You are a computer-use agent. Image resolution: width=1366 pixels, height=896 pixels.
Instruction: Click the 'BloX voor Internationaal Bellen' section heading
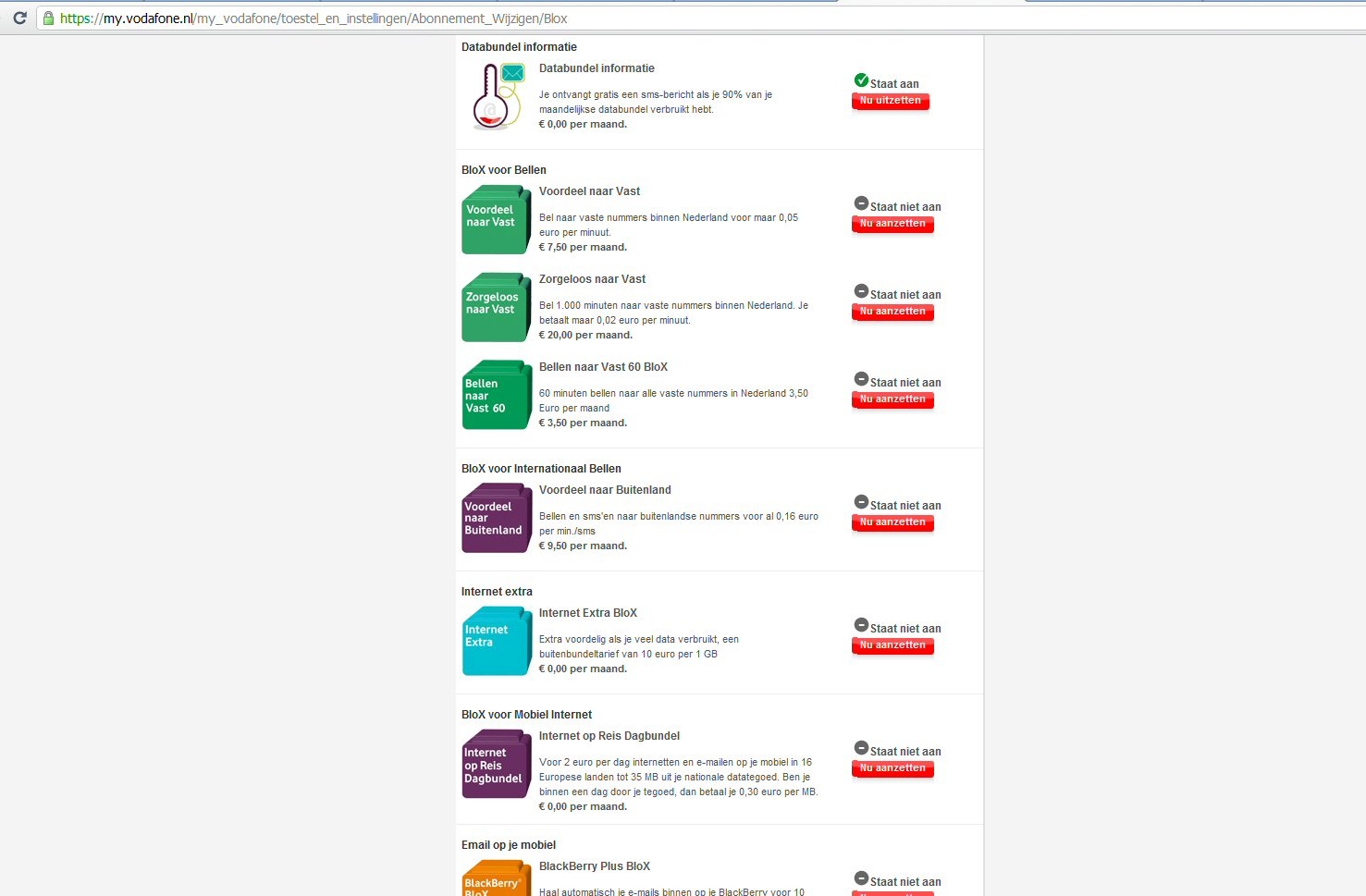541,469
